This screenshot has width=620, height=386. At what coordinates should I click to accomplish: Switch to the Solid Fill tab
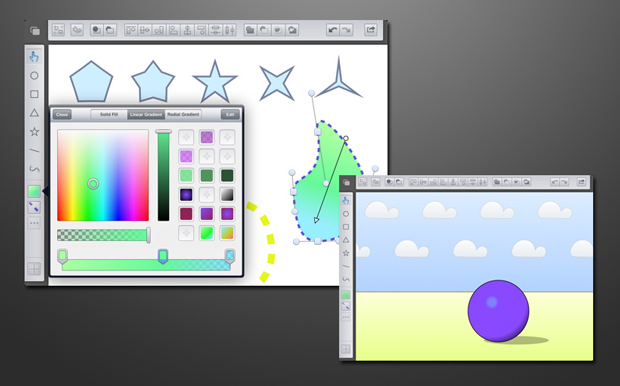pyautogui.click(x=109, y=114)
